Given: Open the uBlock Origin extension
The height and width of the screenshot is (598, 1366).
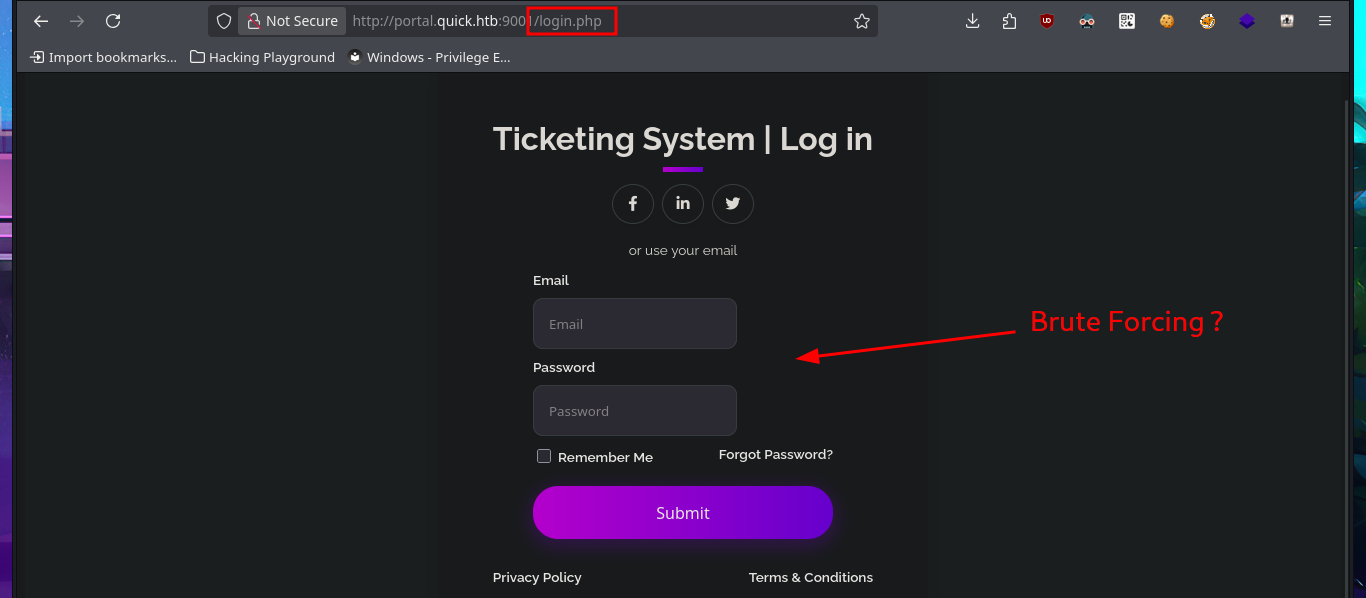Looking at the screenshot, I should [x=1047, y=21].
